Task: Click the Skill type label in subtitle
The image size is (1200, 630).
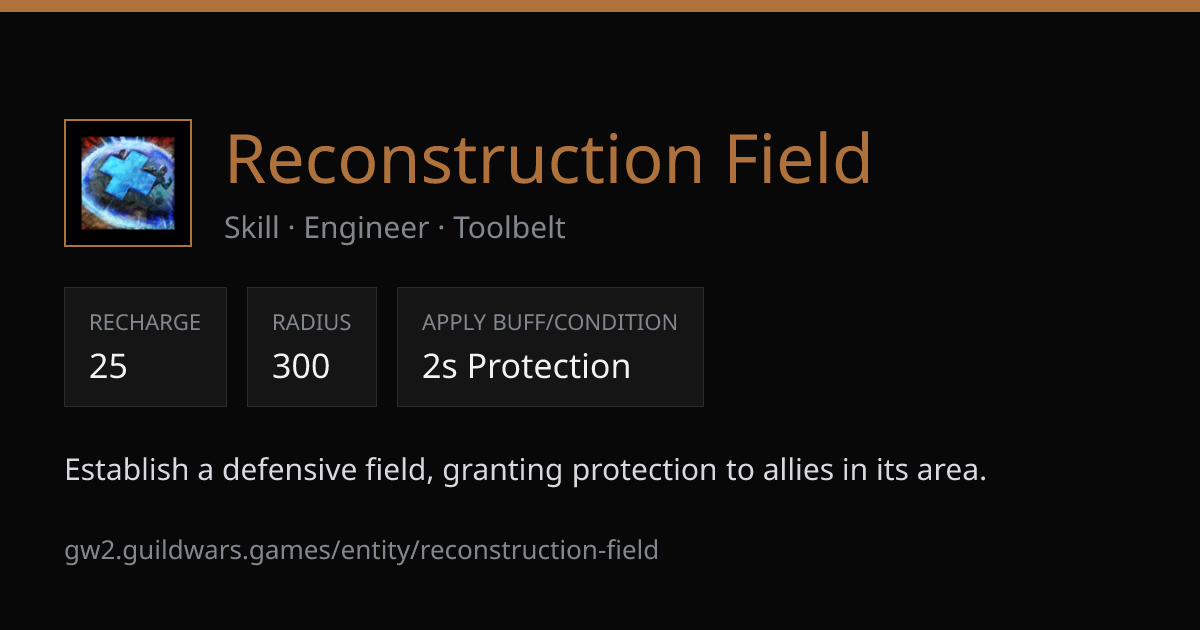Action: [x=251, y=228]
